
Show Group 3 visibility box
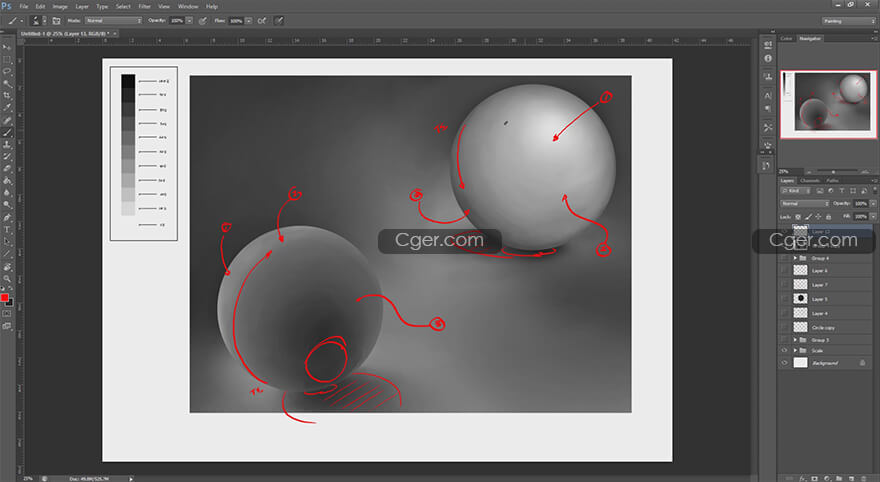point(785,339)
